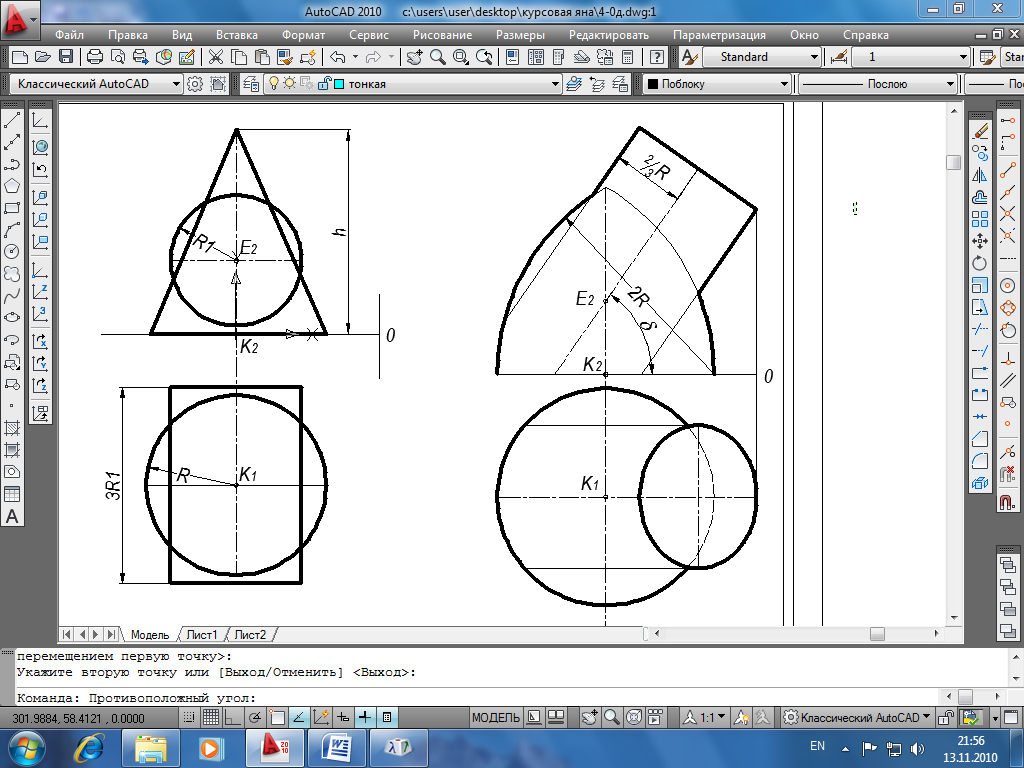The image size is (1024, 768).
Task: Expand the Undo history dropdown arrow
Action: pyautogui.click(x=355, y=57)
